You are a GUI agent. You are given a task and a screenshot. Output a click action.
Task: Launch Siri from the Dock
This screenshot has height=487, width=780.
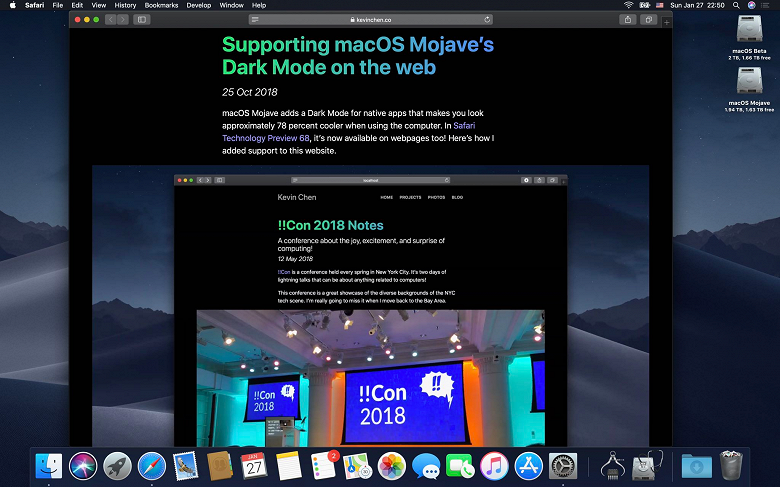[83, 466]
